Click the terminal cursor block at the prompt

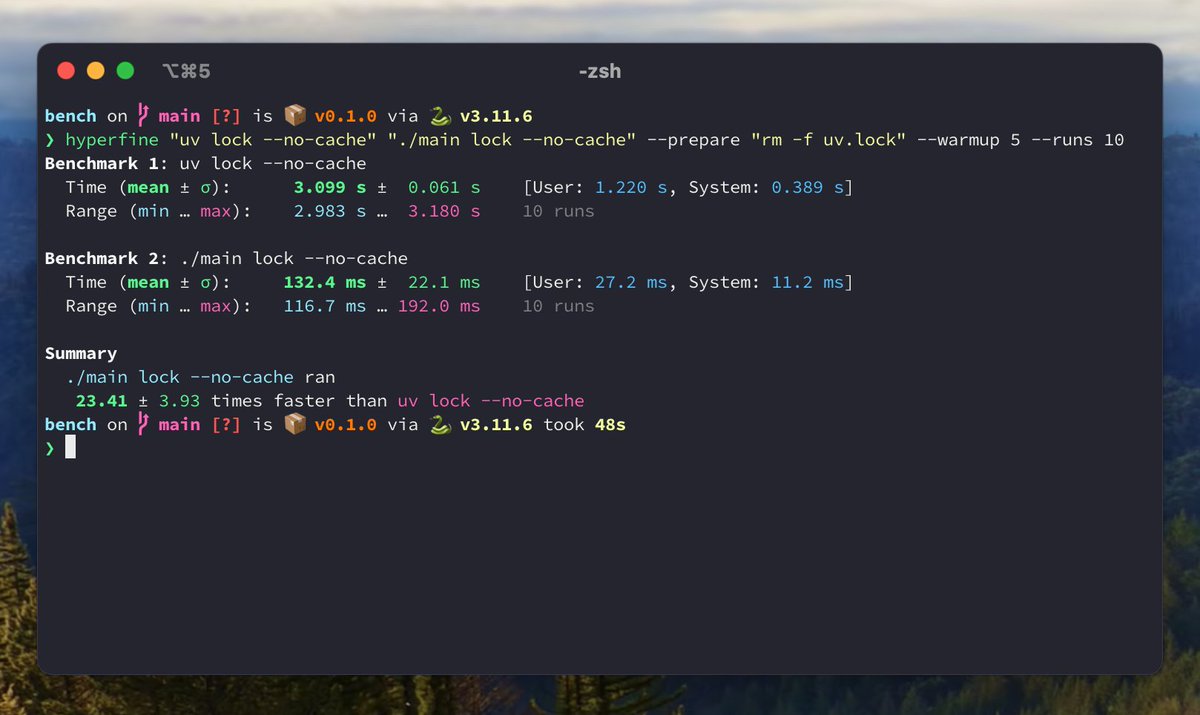71,448
